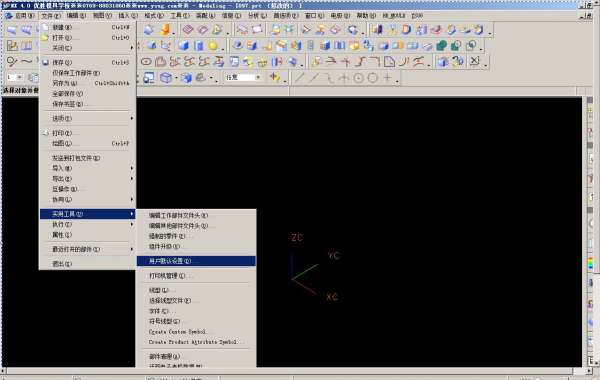The height and width of the screenshot is (380, 600).
Task: Toggle the circle center snap point icon
Action: click(358, 78)
